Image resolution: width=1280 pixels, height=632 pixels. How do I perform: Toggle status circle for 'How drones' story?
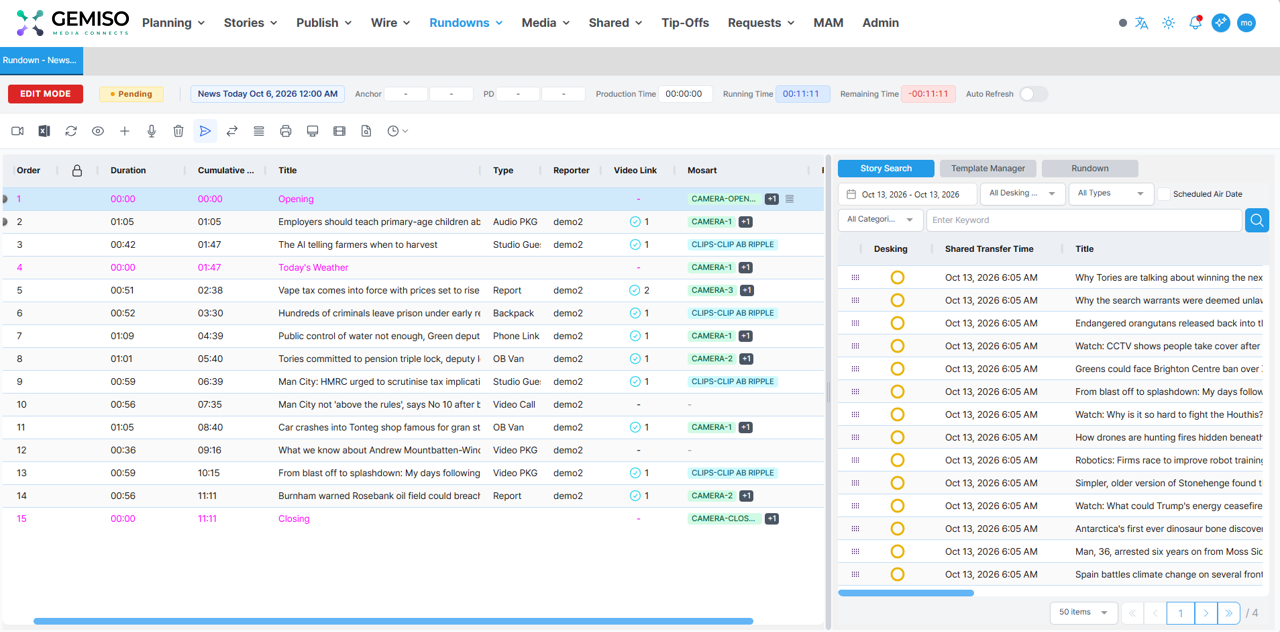point(897,437)
